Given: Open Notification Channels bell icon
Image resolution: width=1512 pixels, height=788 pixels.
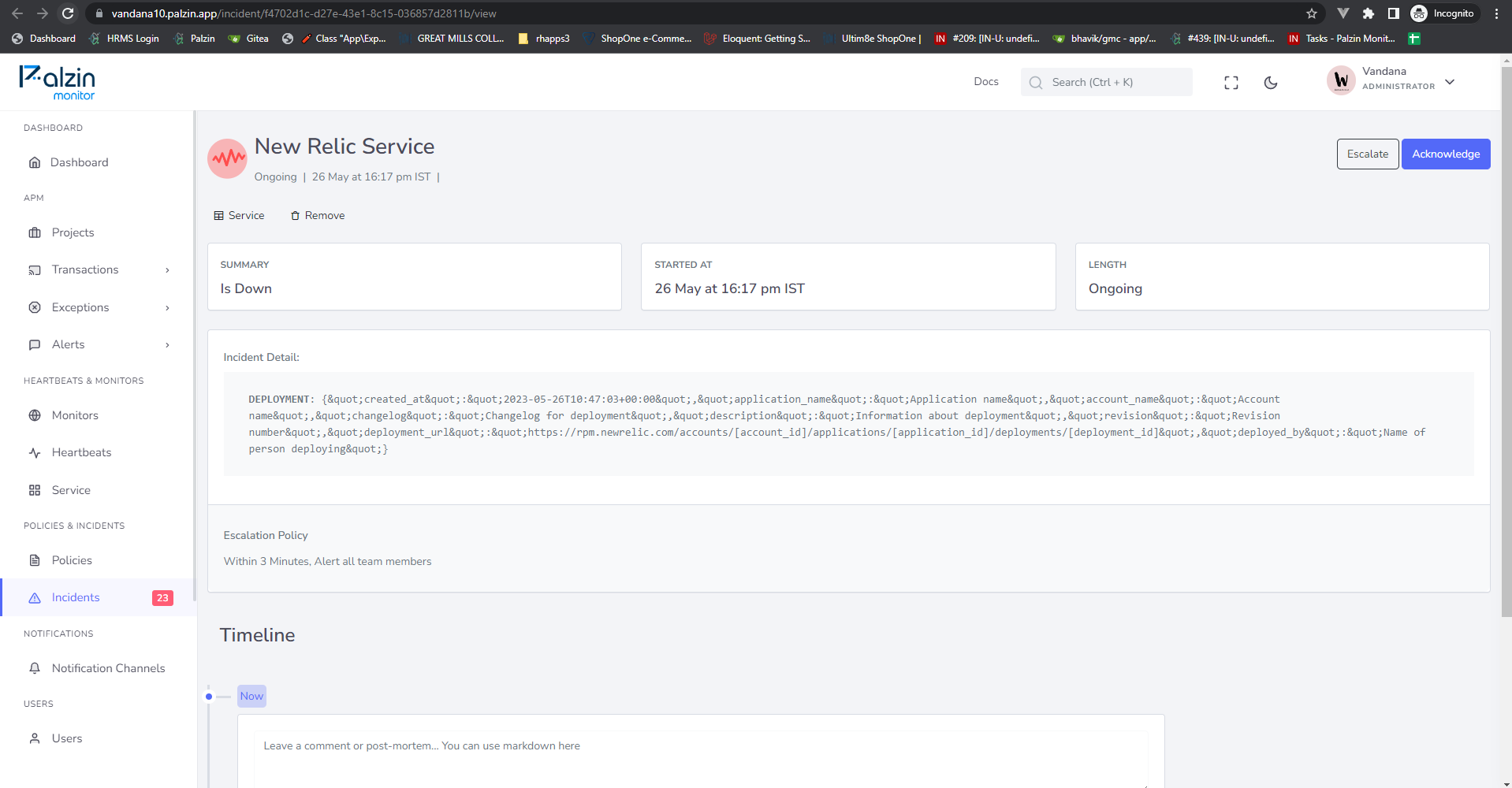Looking at the screenshot, I should (35, 668).
